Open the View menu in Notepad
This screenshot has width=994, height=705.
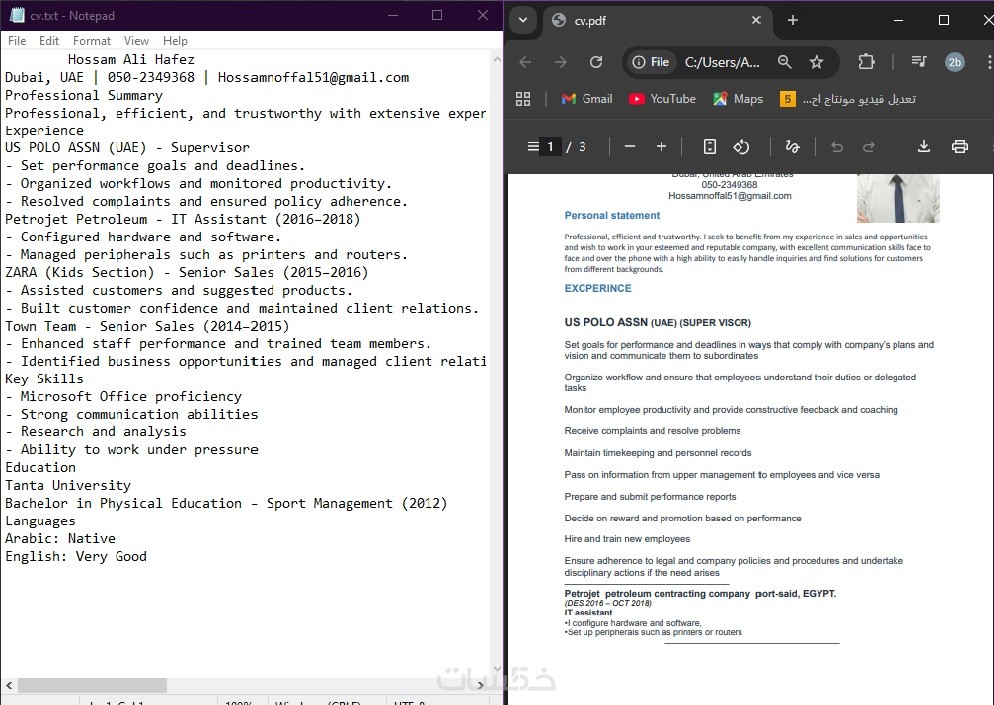pos(136,41)
